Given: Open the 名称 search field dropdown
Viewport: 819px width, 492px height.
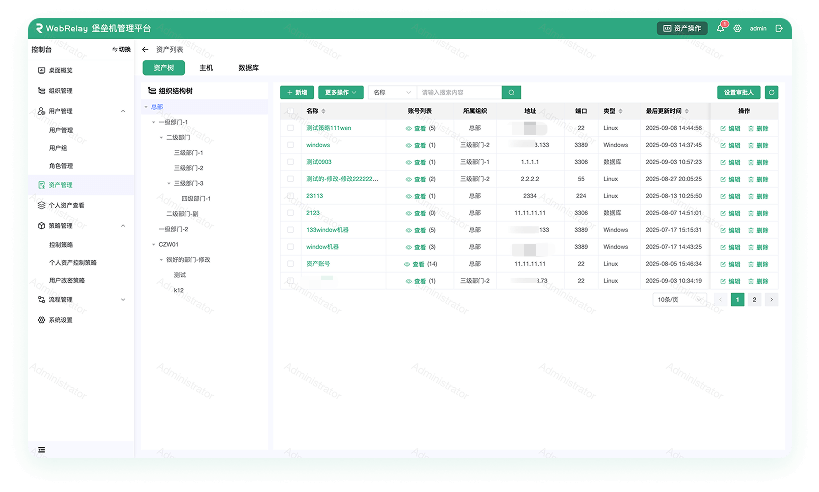Looking at the screenshot, I should [x=392, y=92].
